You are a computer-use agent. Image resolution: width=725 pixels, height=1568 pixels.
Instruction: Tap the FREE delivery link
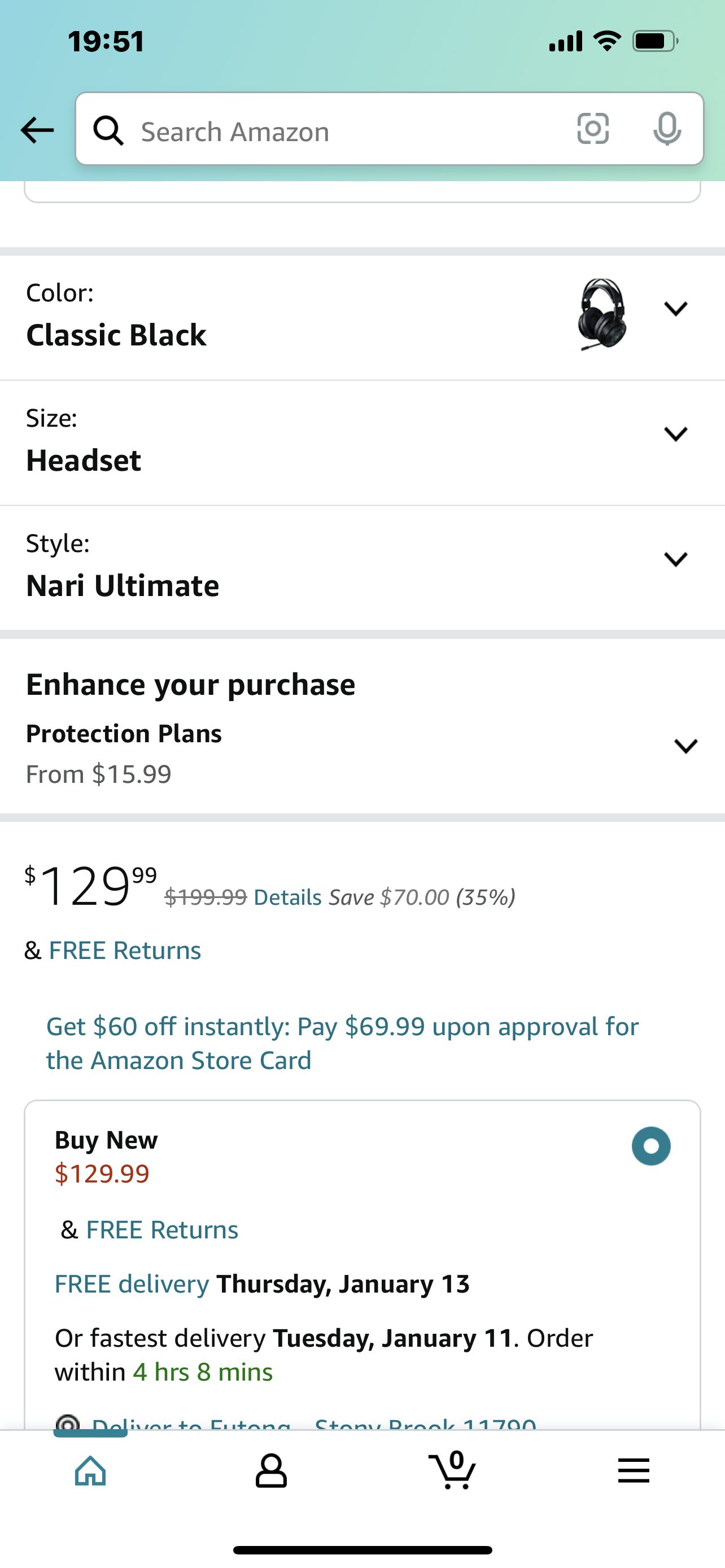(132, 1284)
